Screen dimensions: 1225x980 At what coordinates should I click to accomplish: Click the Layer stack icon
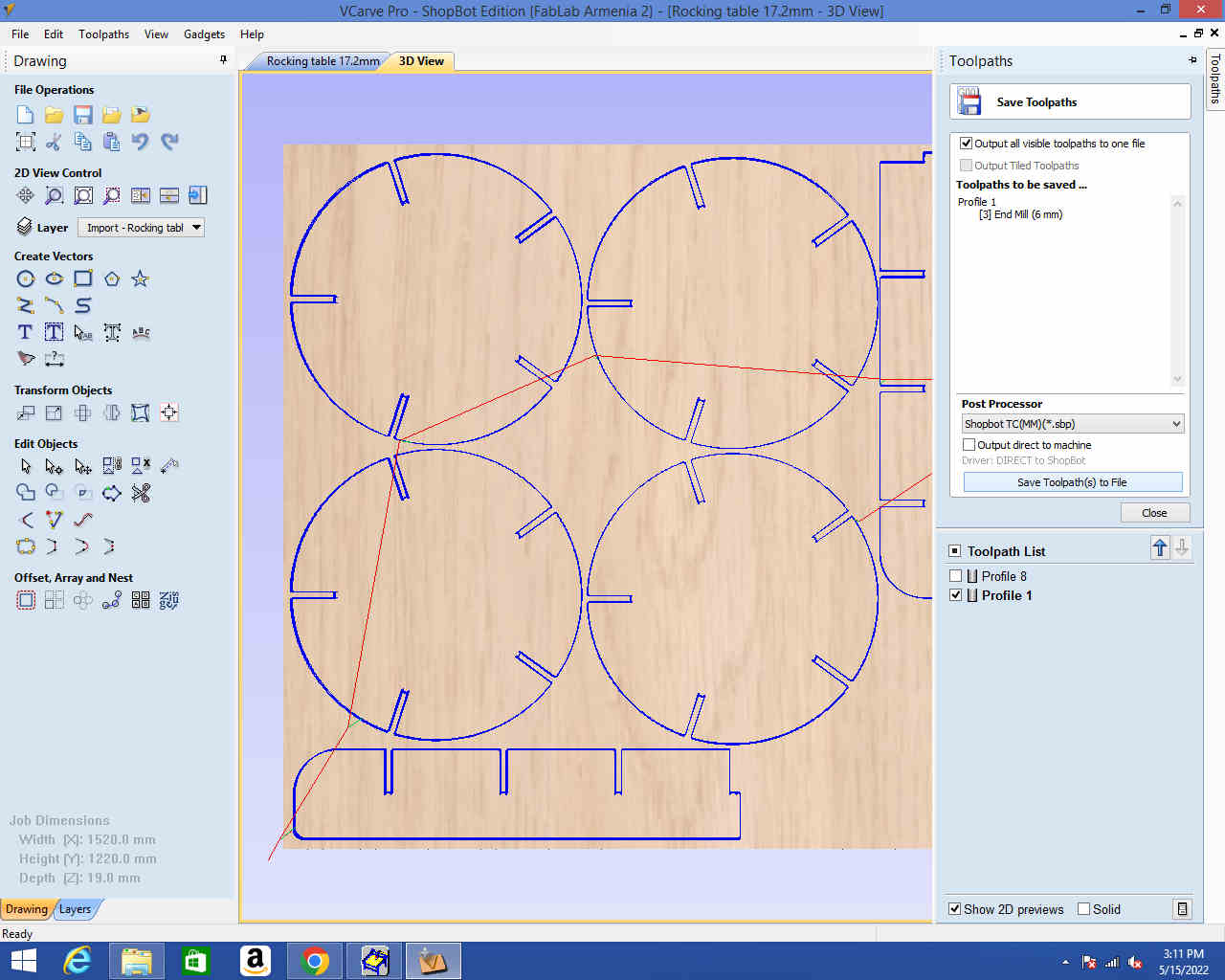[25, 227]
